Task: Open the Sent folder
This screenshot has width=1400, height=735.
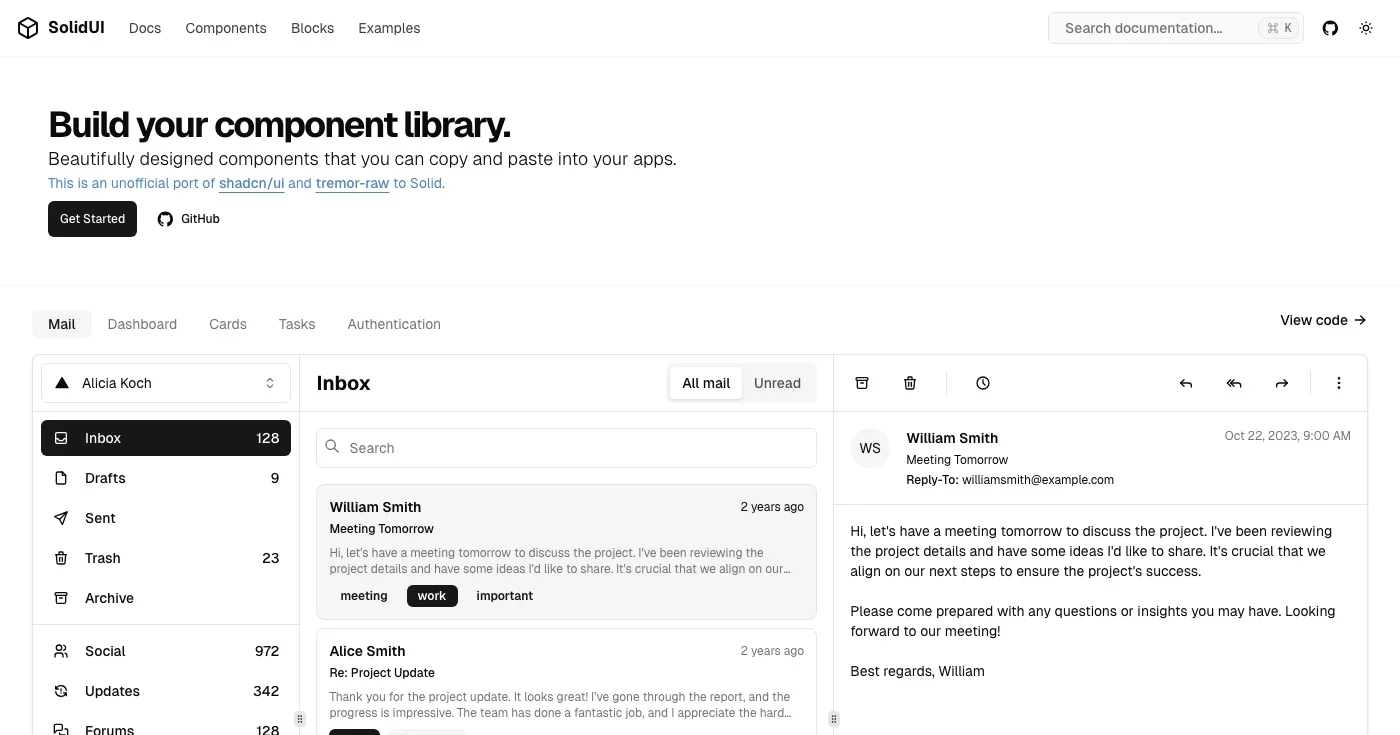Action: tap(166, 518)
